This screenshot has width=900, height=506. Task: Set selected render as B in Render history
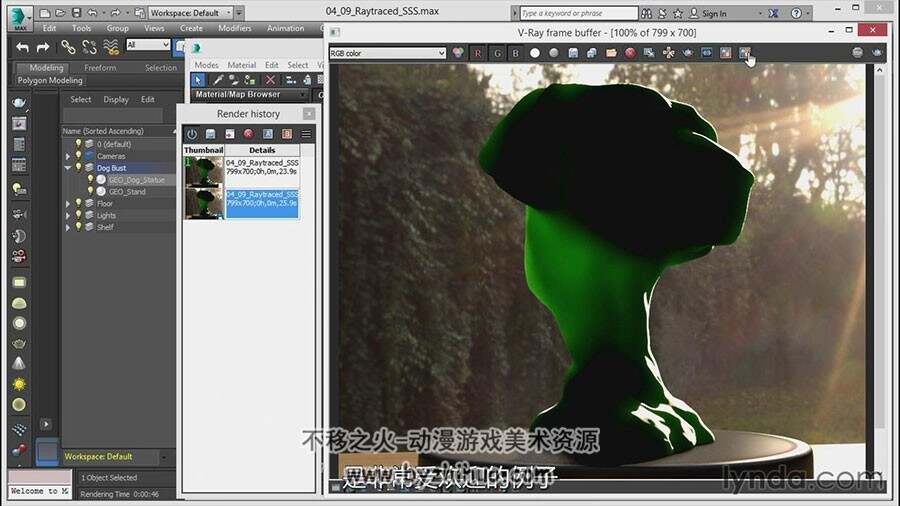pos(287,134)
